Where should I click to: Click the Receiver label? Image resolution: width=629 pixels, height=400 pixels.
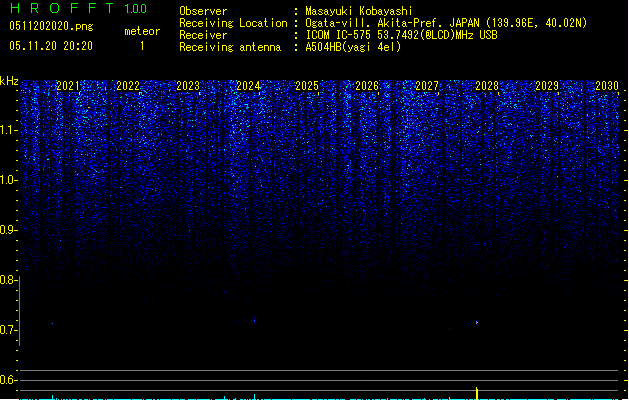pos(203,35)
